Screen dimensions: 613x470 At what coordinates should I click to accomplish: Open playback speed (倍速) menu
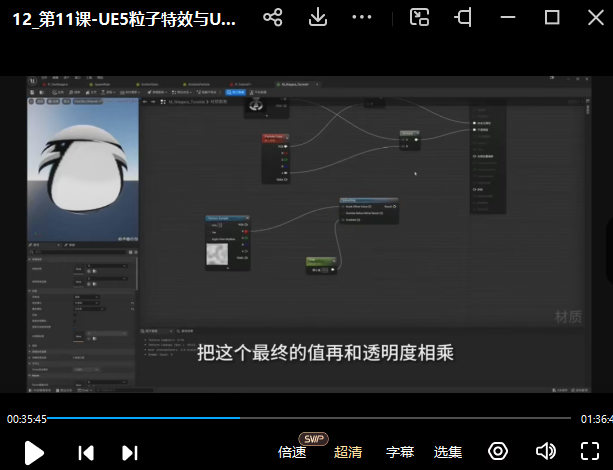click(x=292, y=452)
